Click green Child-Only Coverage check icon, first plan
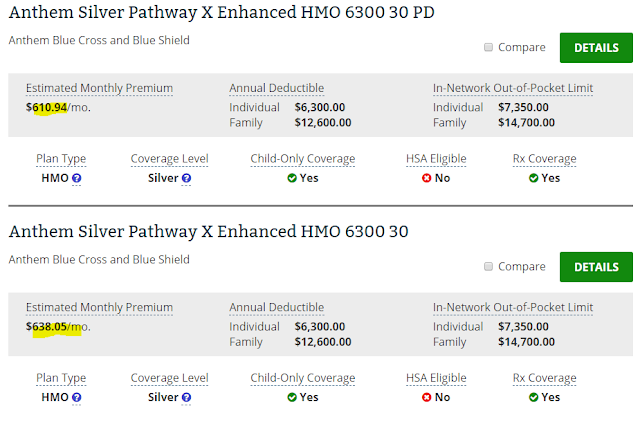Image resolution: width=640 pixels, height=424 pixels. pyautogui.click(x=292, y=178)
